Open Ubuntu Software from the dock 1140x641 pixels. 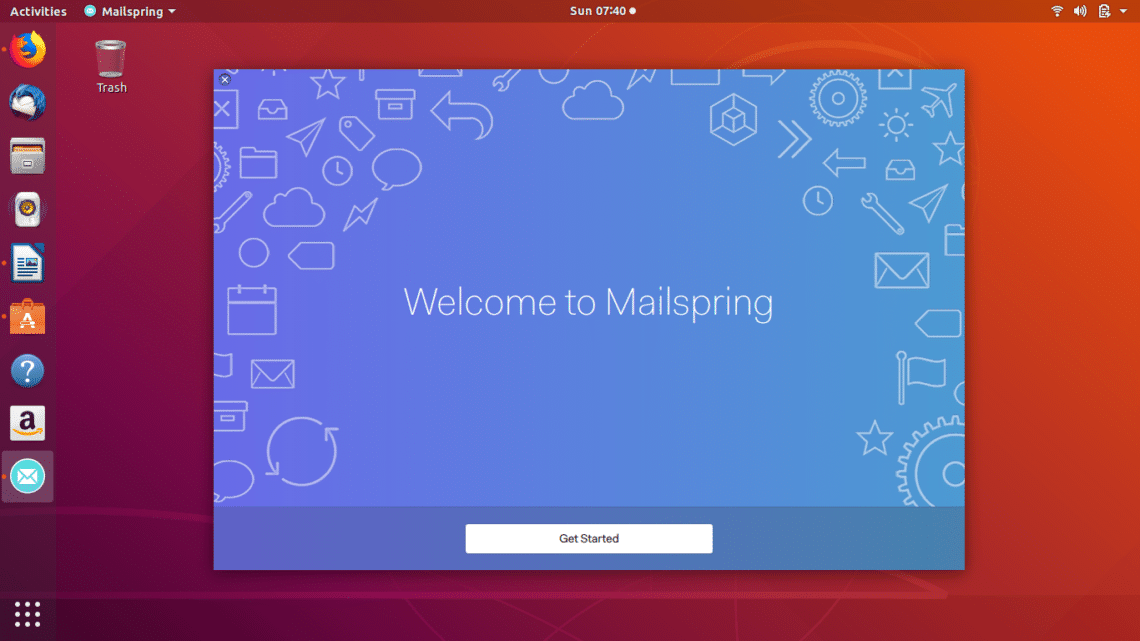coord(28,318)
